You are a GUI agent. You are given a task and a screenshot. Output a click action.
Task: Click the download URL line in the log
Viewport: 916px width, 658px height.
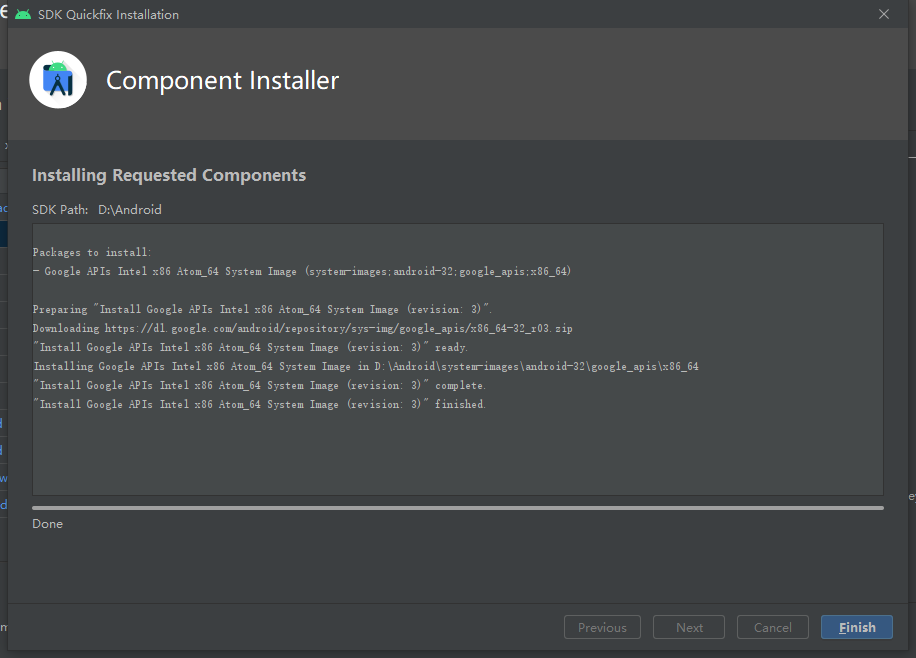302,328
